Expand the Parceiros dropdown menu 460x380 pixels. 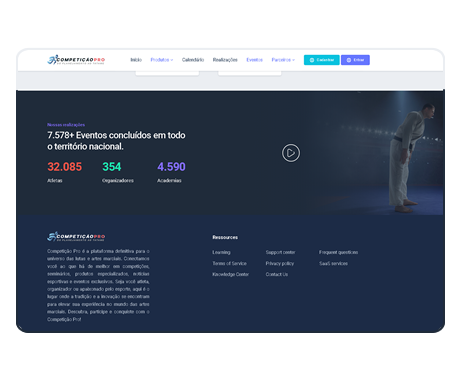pos(283,60)
